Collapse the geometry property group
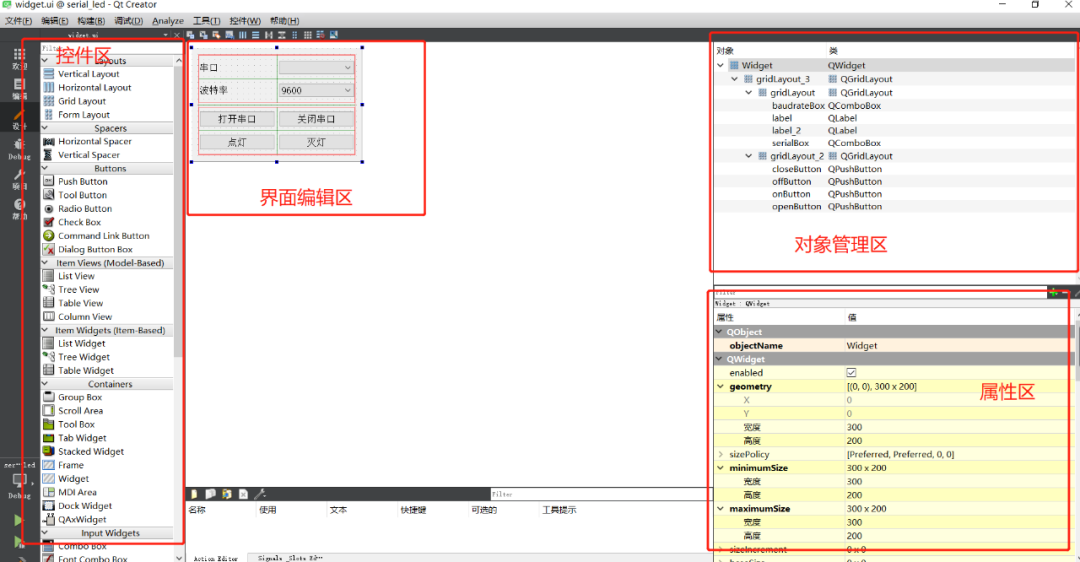Image resolution: width=1080 pixels, height=562 pixels. [x=720, y=386]
